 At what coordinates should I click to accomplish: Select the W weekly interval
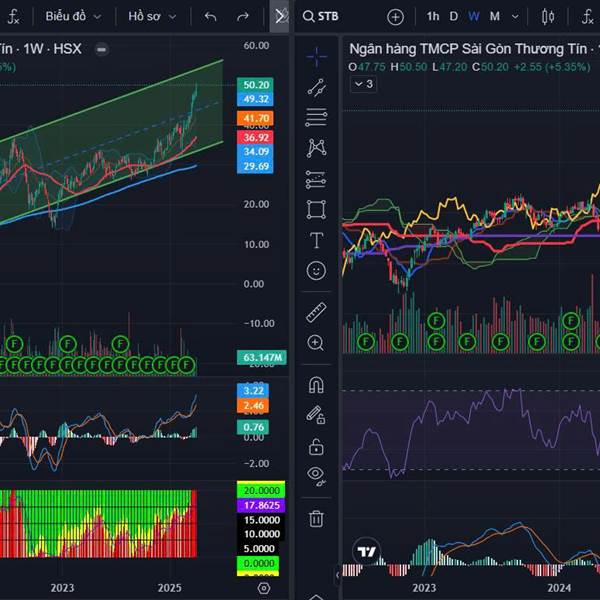click(x=474, y=16)
